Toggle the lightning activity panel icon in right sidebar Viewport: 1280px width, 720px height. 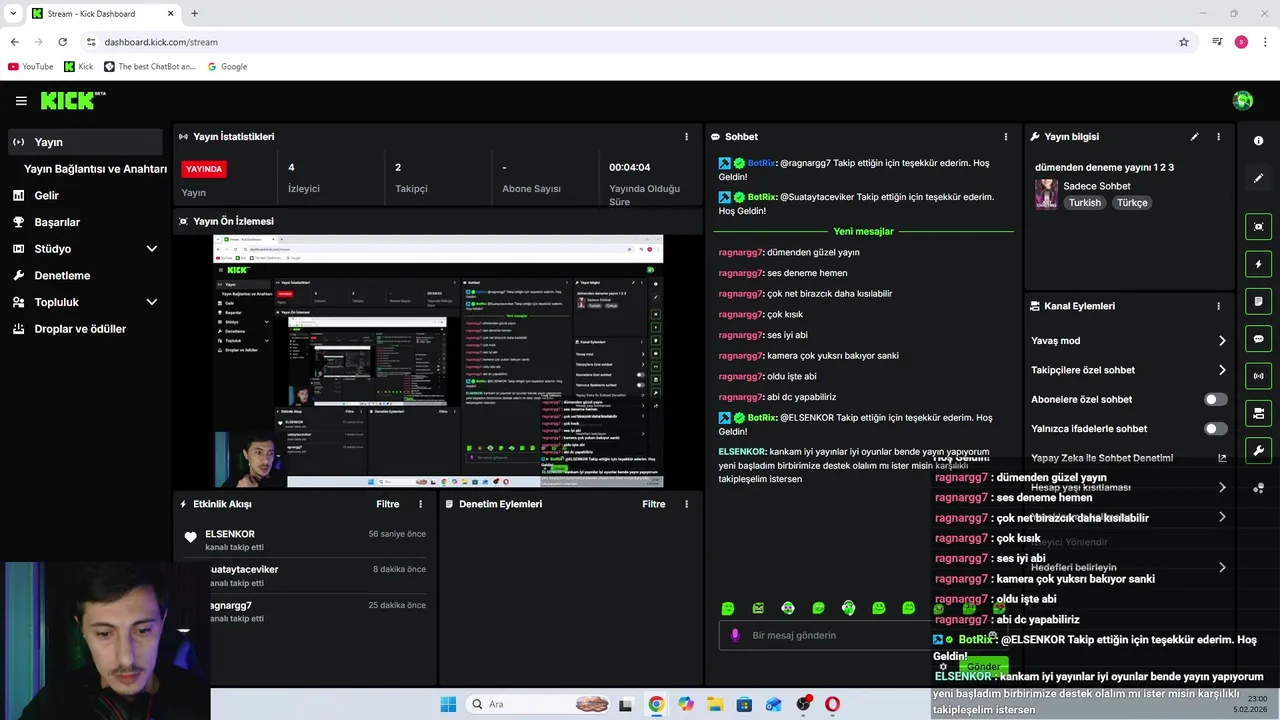click(1259, 264)
